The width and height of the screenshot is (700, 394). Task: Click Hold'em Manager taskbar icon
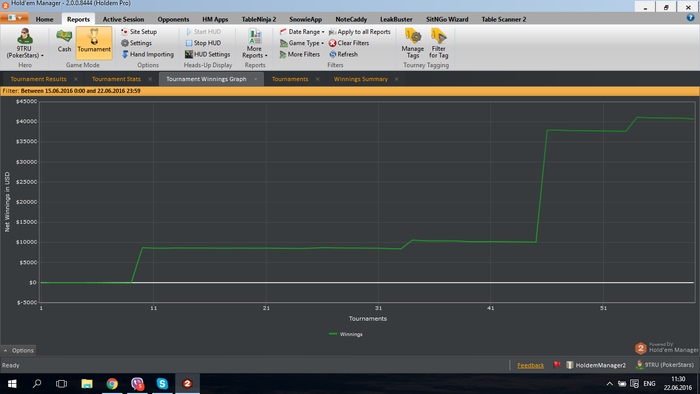coord(187,383)
